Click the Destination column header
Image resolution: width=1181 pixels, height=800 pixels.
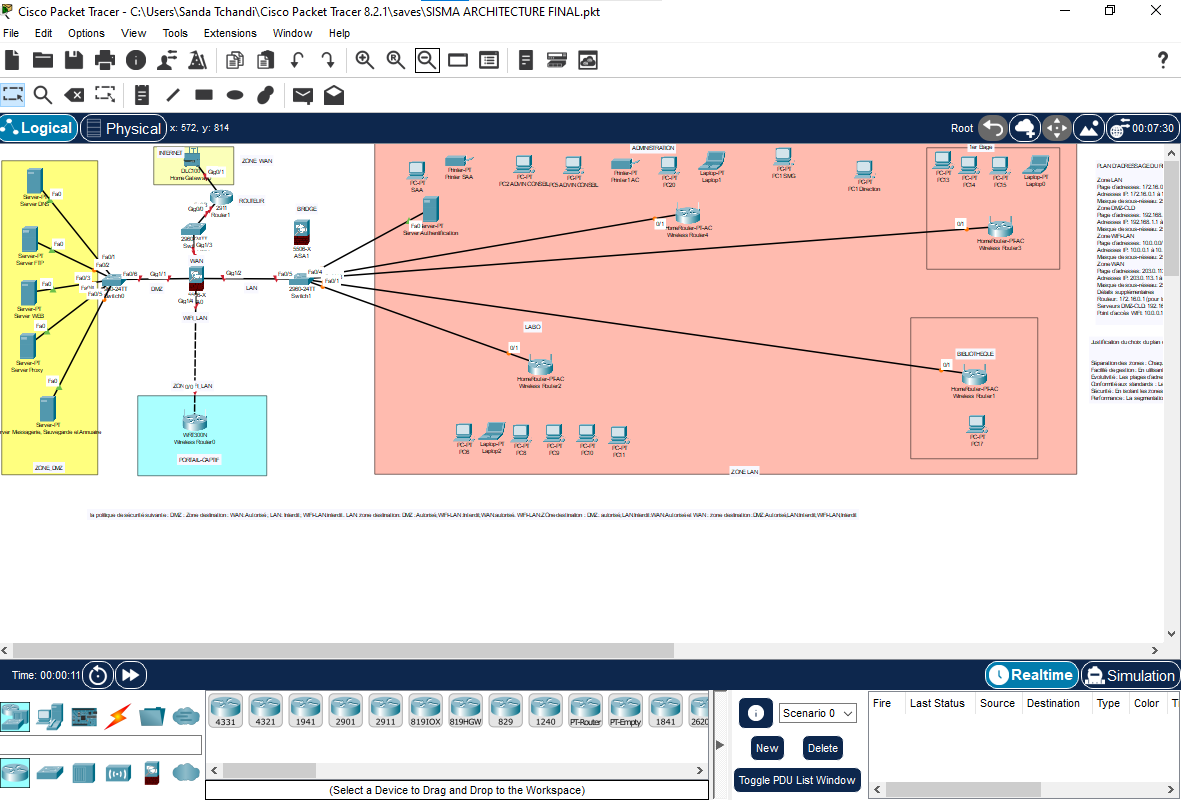pos(1053,703)
